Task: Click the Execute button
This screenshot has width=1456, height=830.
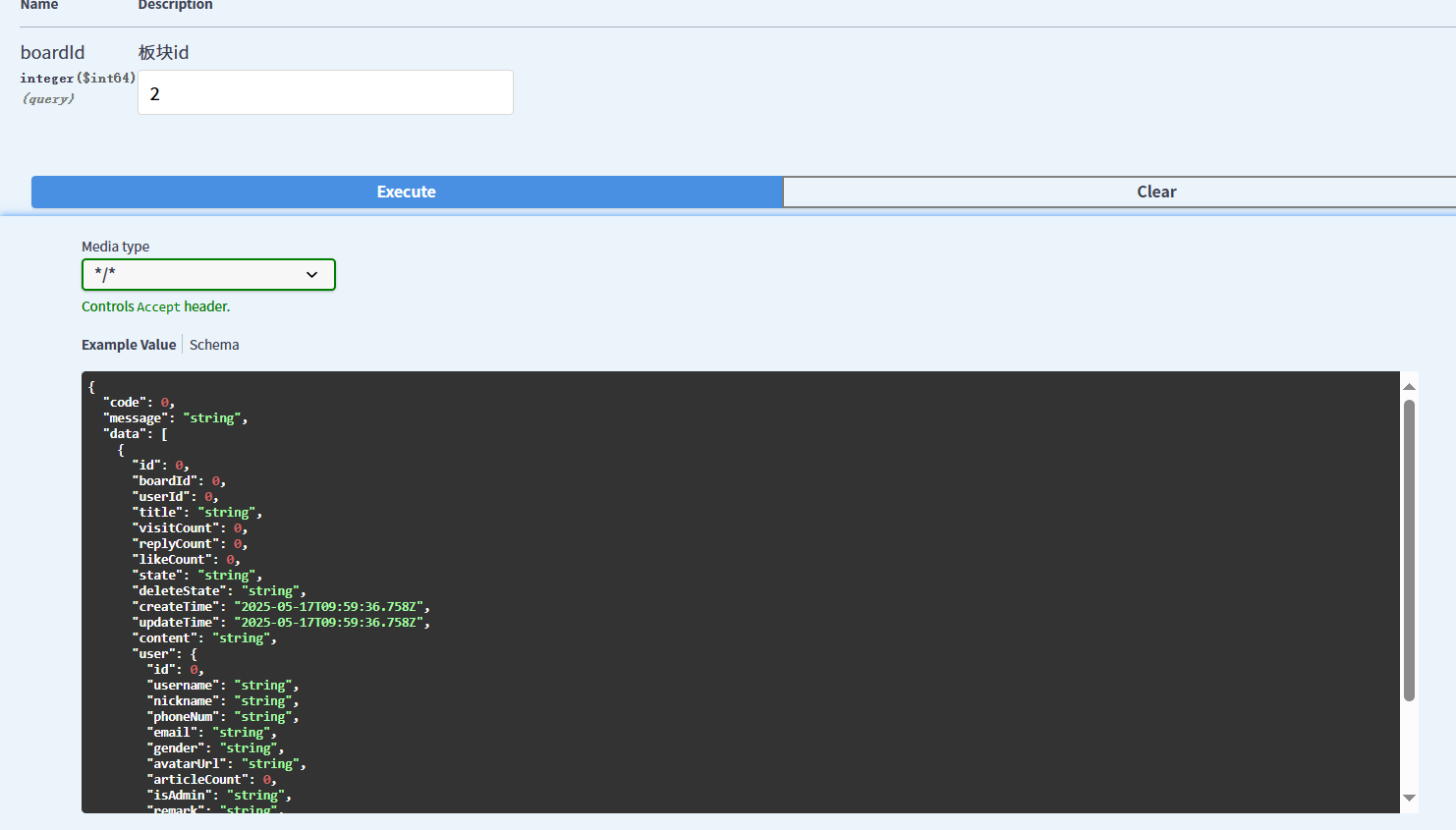Action: (x=407, y=192)
